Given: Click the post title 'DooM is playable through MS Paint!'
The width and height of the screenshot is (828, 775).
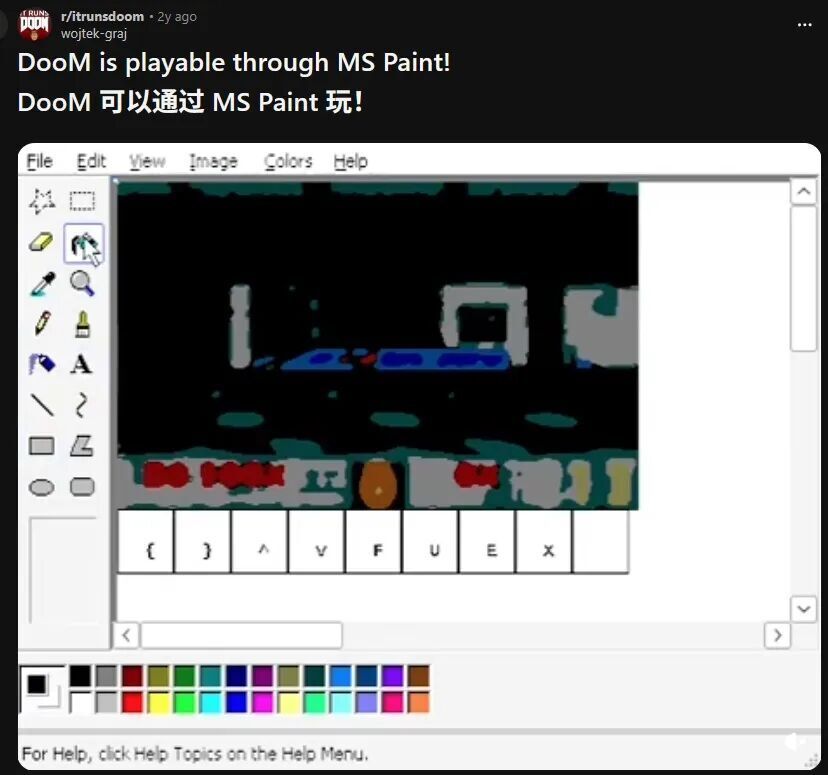Looking at the screenshot, I should click(x=234, y=62).
